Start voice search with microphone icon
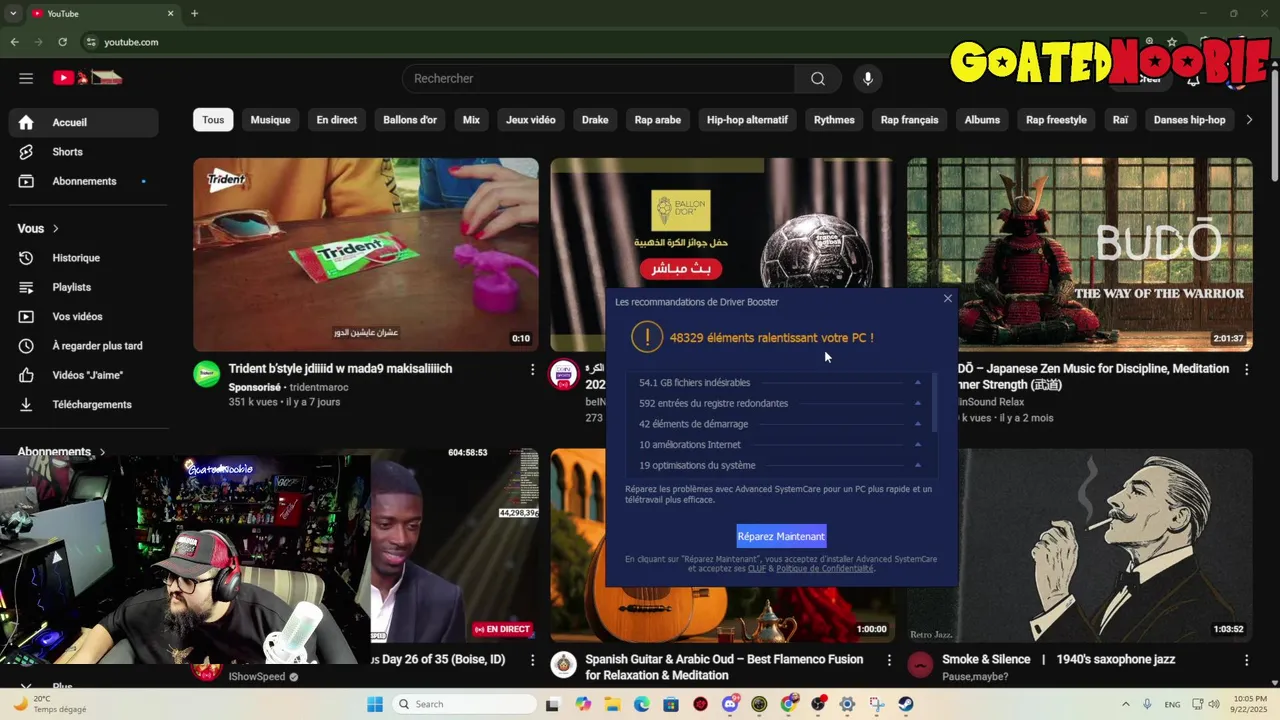1280x720 pixels. 867,79
